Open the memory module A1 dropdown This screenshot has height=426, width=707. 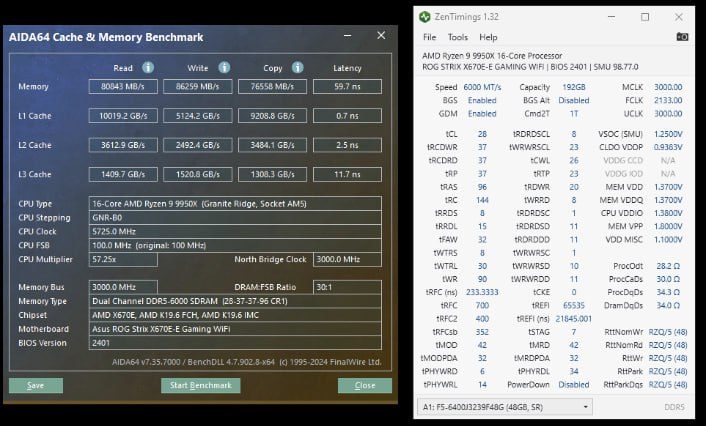coord(505,407)
